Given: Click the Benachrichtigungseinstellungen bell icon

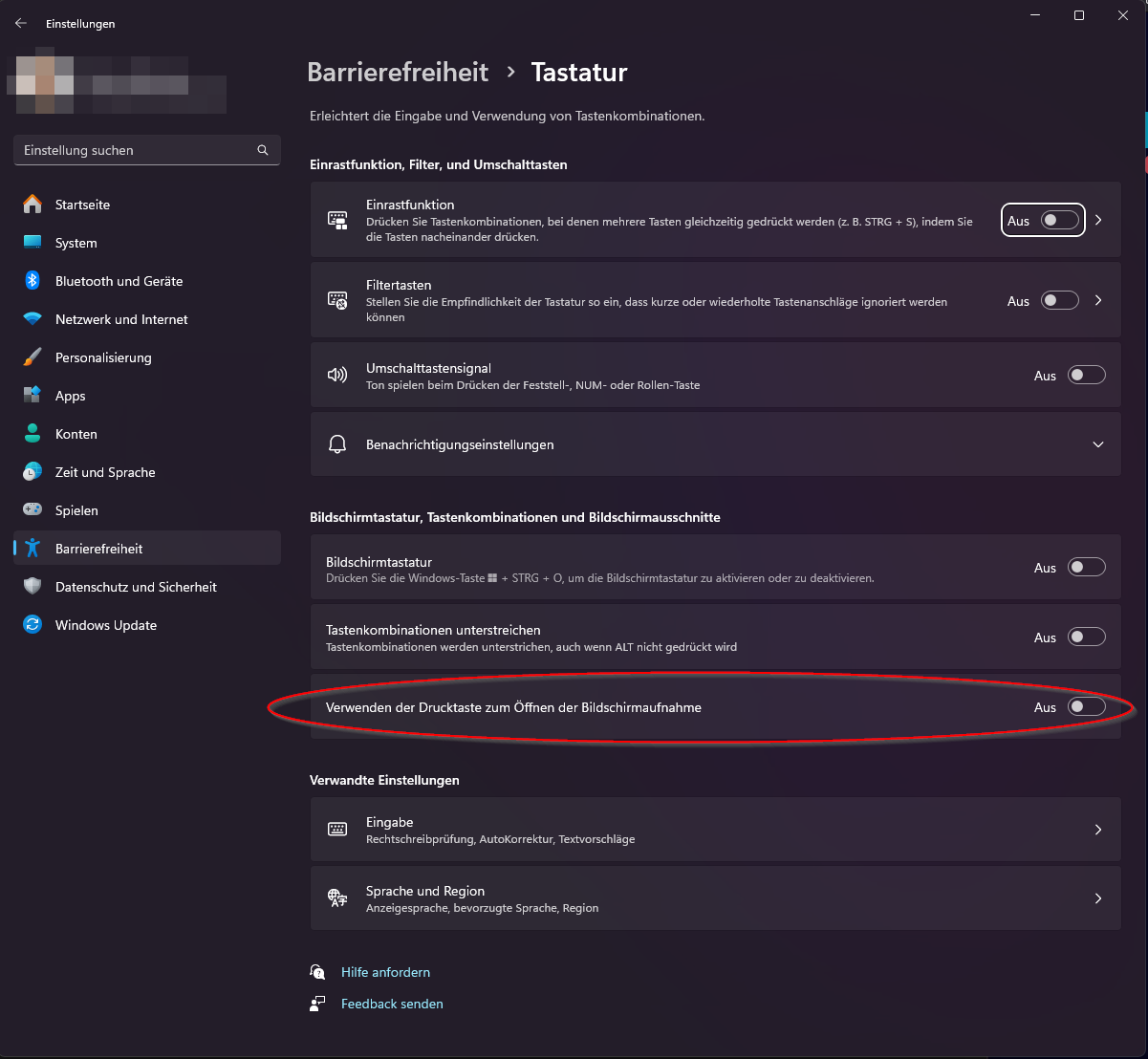Looking at the screenshot, I should click(x=336, y=443).
